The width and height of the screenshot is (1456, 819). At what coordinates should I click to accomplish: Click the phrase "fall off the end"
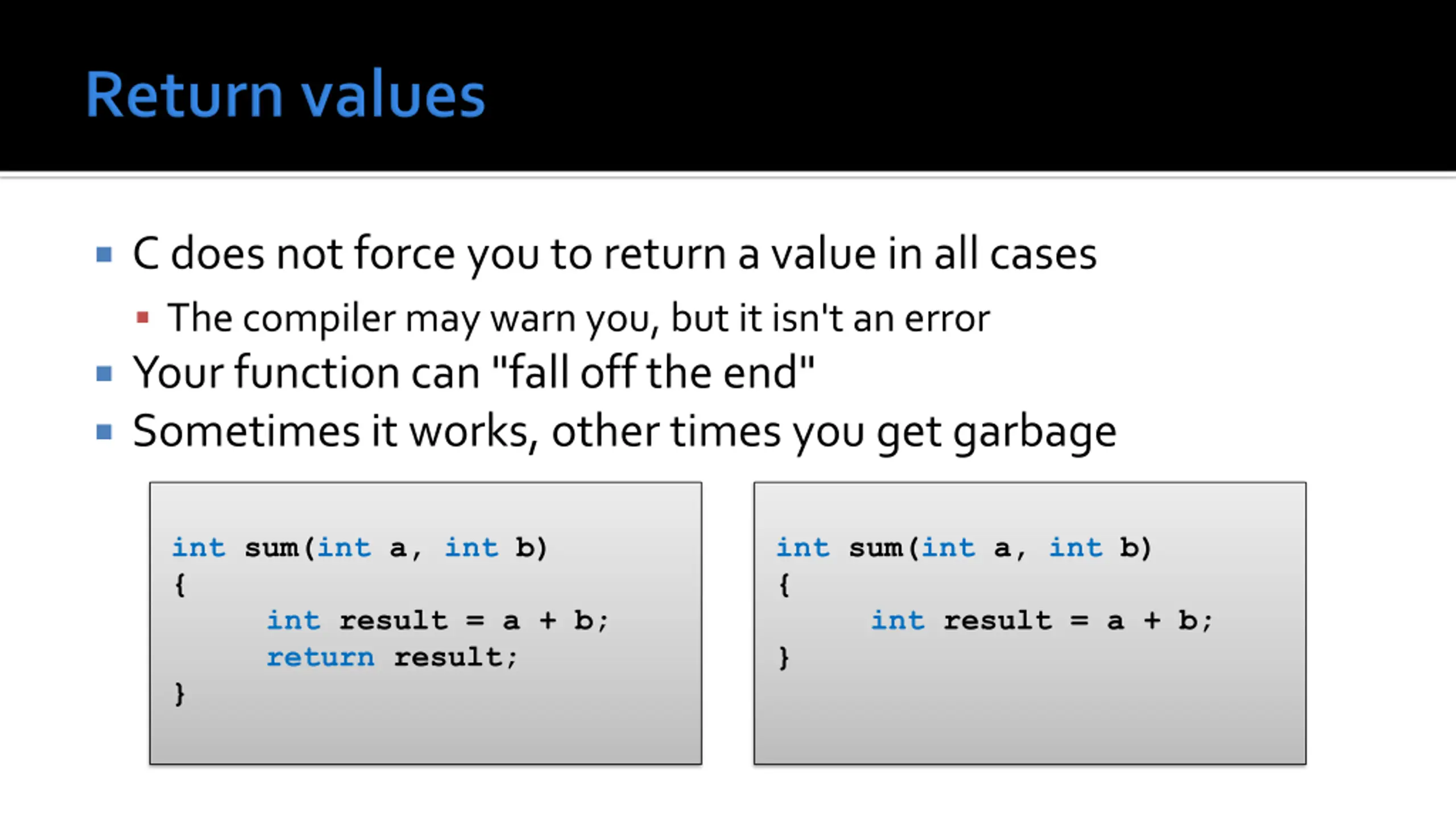pos(653,373)
